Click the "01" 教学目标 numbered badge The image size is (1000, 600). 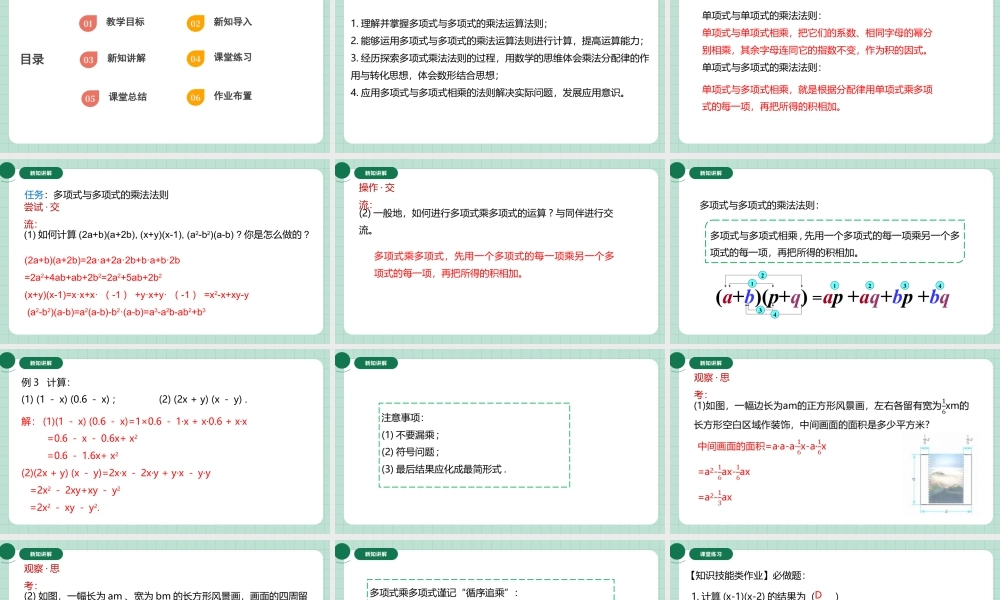86,22
